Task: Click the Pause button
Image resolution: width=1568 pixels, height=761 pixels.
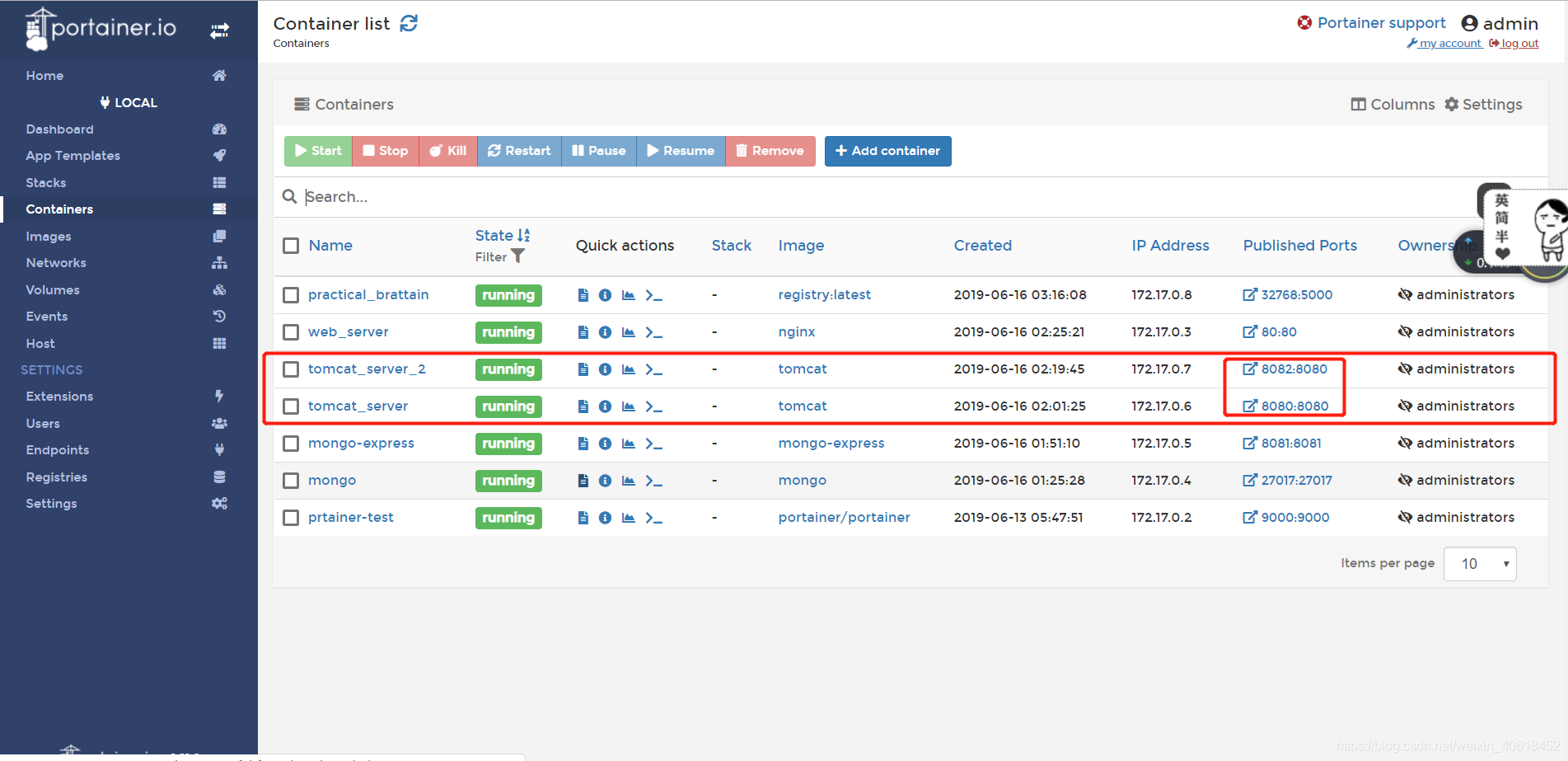Action: pos(599,151)
